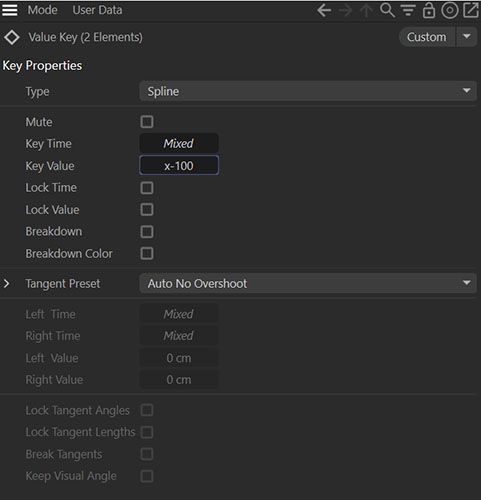Click the magnifier search icon
The height and width of the screenshot is (500, 481).
[387, 10]
